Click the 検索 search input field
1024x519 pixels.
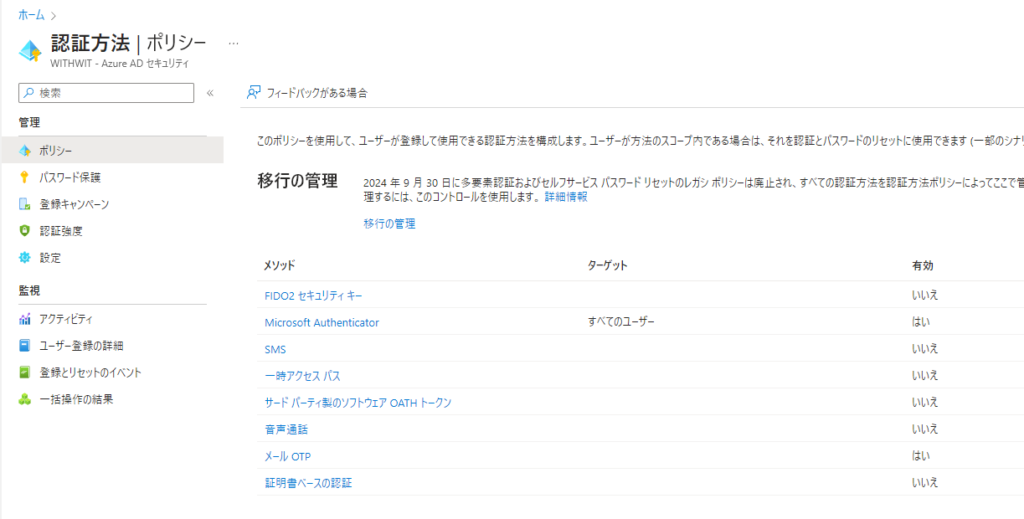click(x=106, y=93)
